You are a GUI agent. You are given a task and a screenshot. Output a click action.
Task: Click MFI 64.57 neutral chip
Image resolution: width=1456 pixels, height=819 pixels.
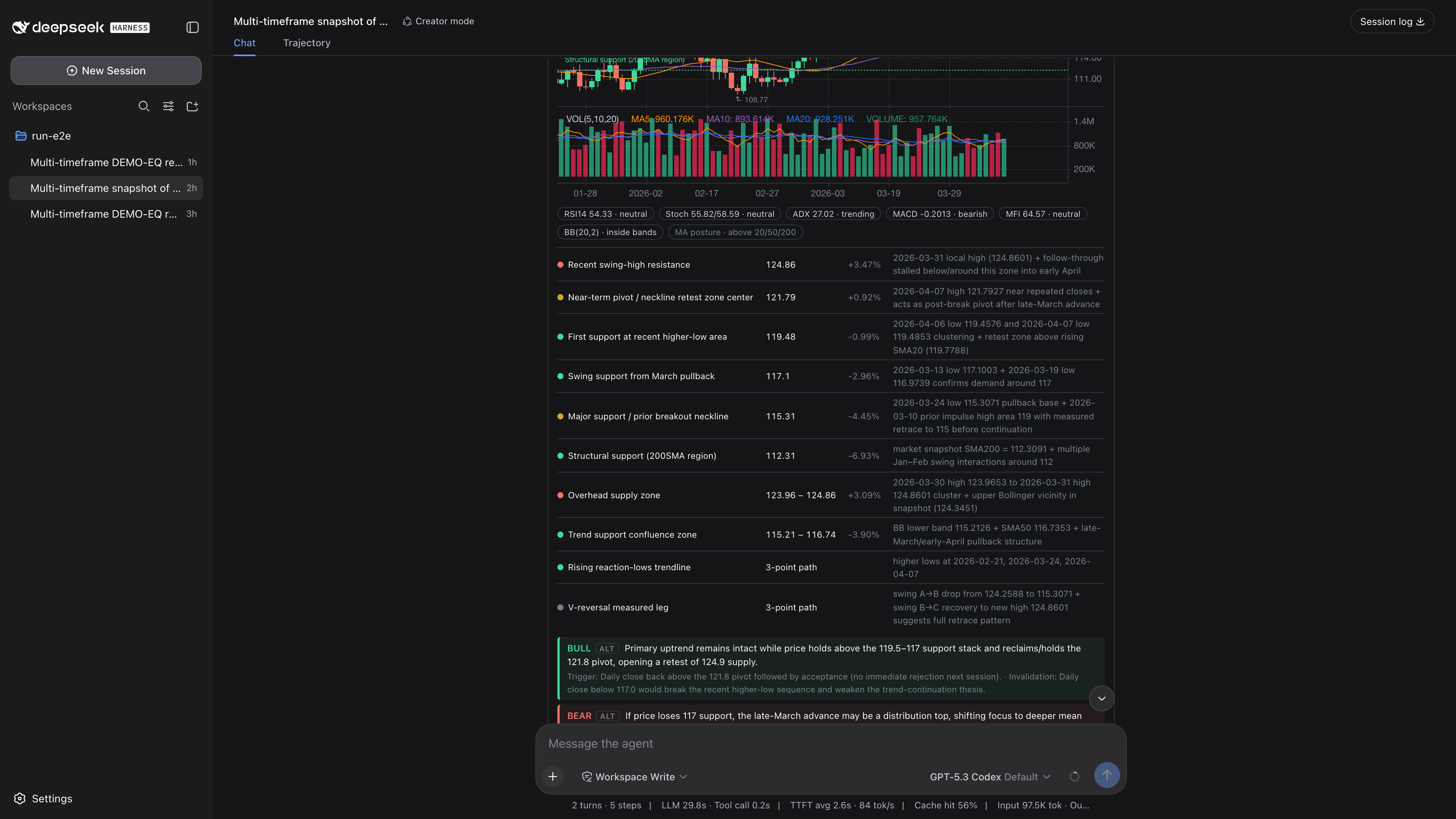pyautogui.click(x=1043, y=213)
